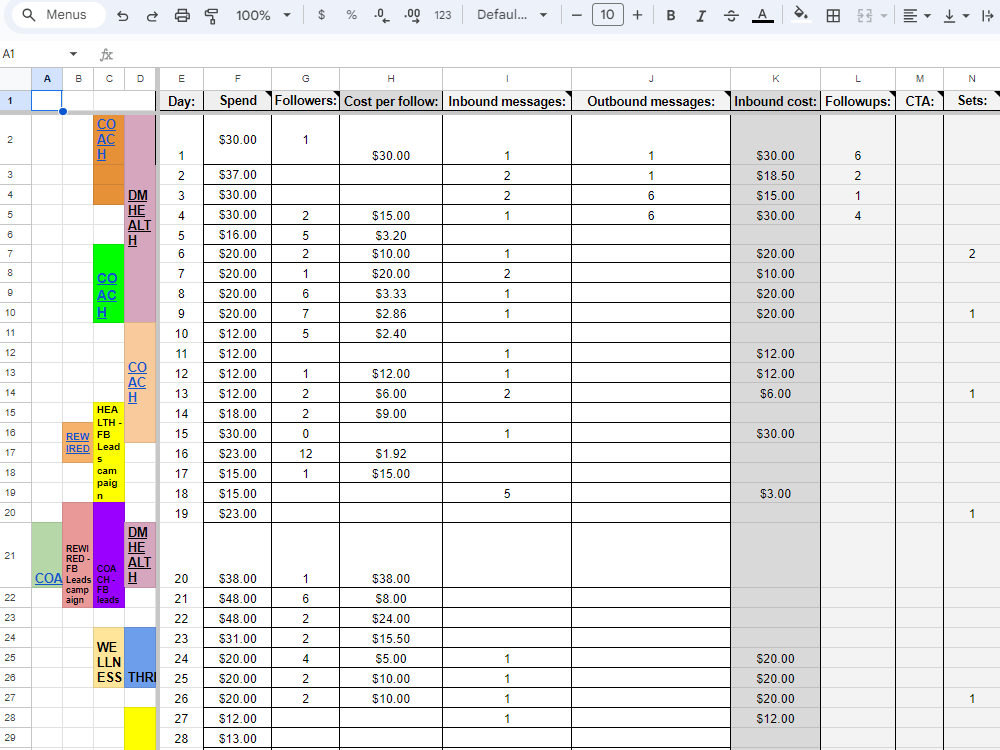
Task: Open the vertical align dropdown
Action: coord(956,15)
